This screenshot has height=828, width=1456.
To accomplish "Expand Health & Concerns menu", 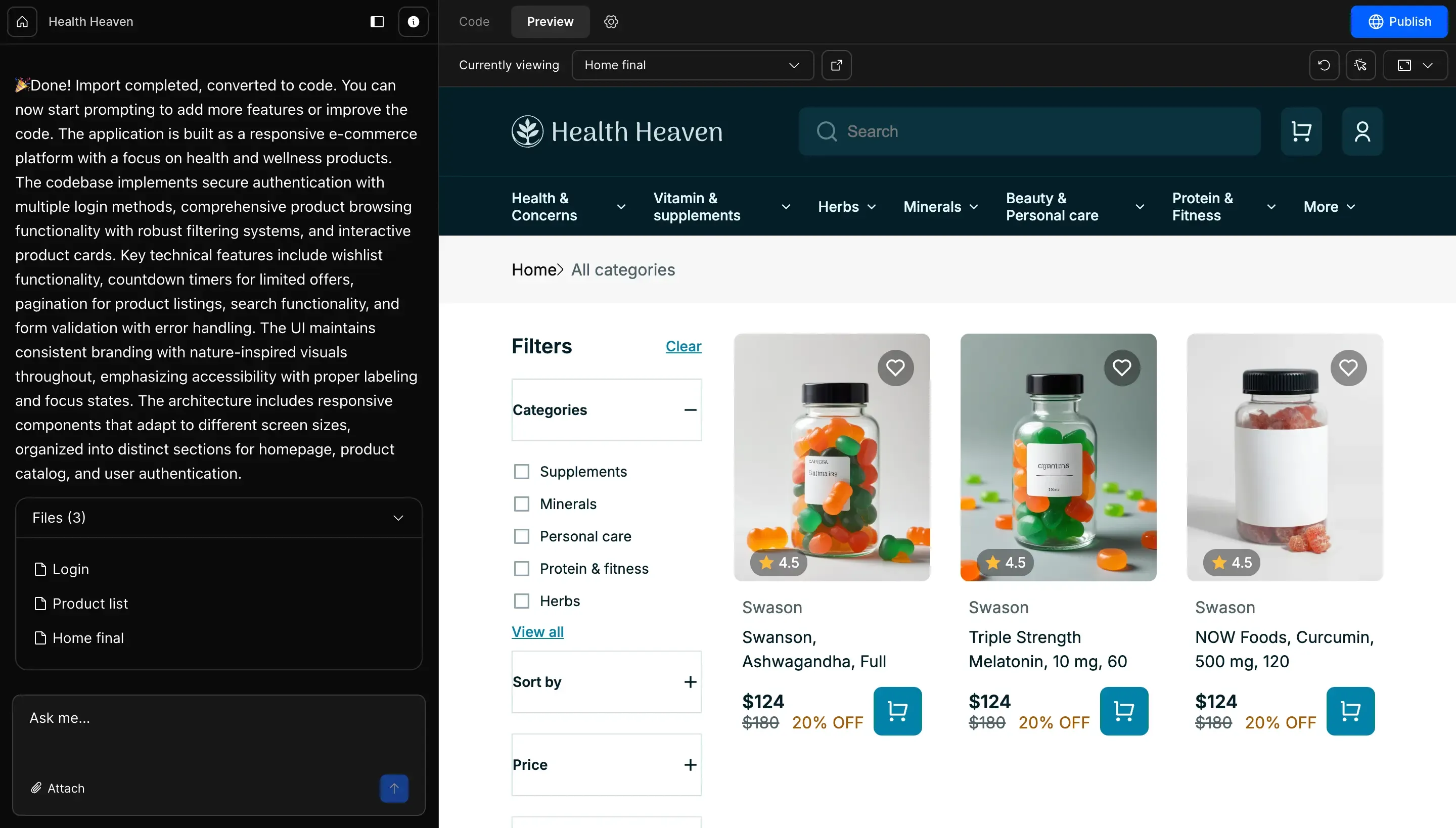I will [x=569, y=206].
